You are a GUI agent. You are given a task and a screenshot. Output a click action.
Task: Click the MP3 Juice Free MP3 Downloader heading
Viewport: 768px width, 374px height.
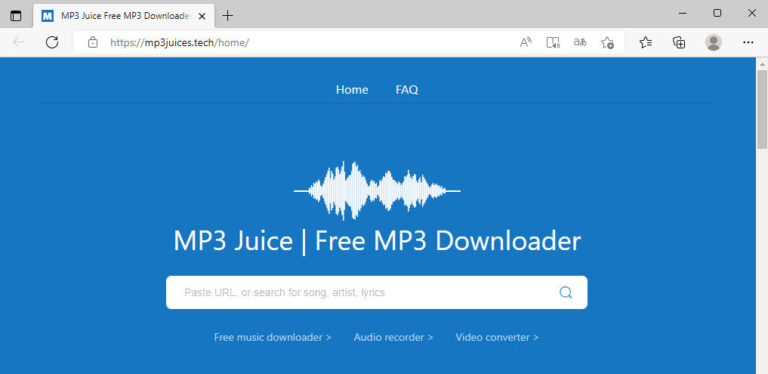click(377, 241)
